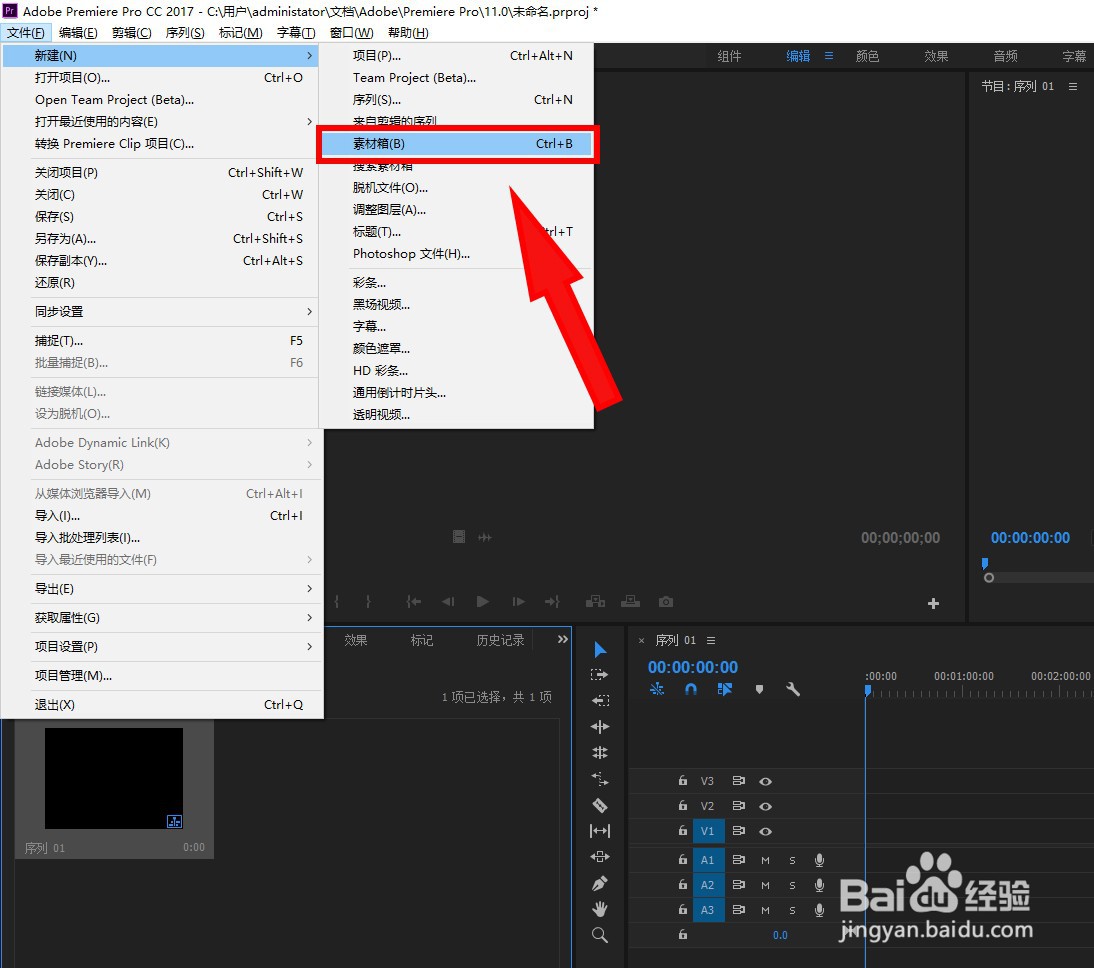Click the timeline playhead marker
The image size is (1094, 968).
click(867, 690)
